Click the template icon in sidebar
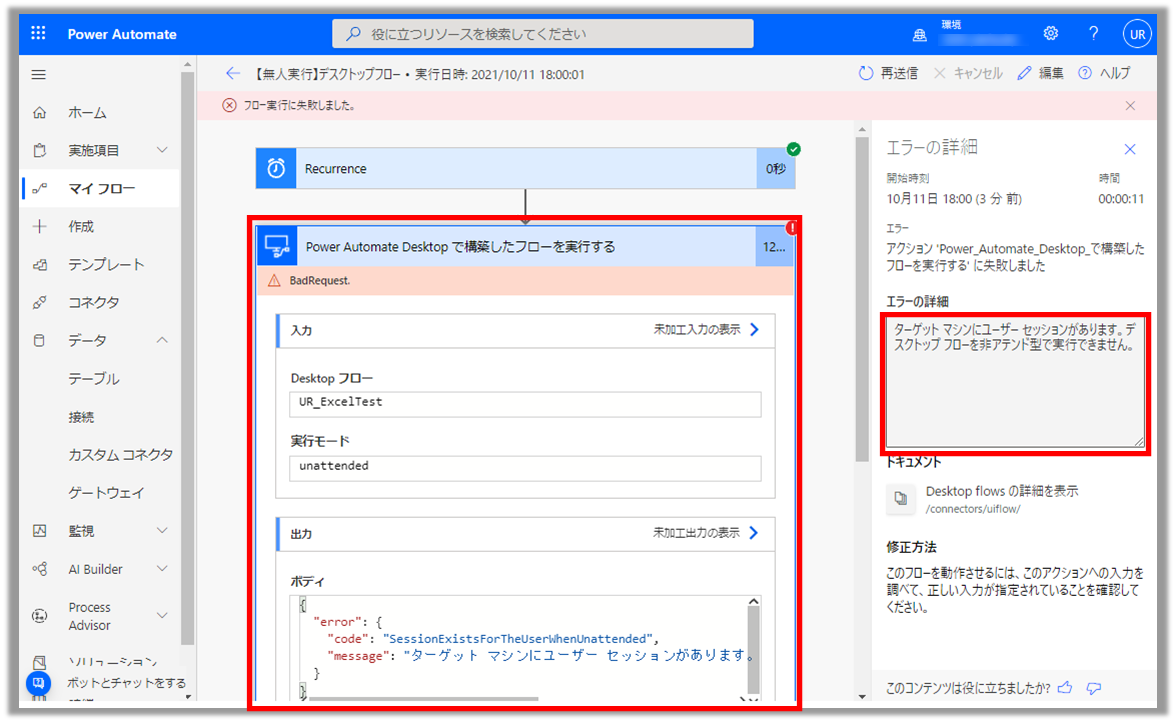The height and width of the screenshot is (722, 1176). tap(40, 265)
